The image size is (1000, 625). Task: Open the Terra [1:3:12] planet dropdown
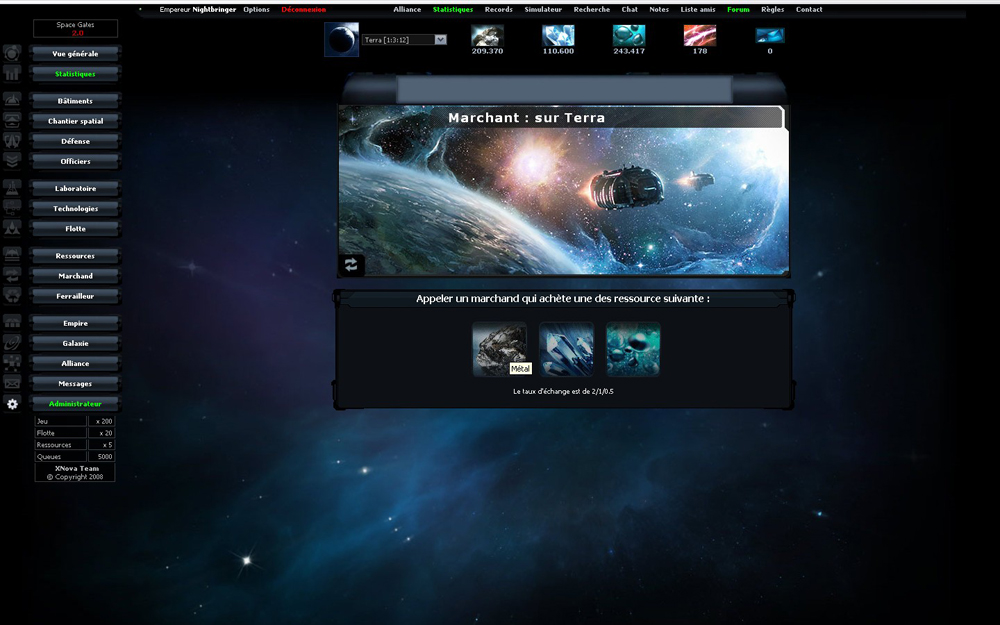tap(404, 40)
